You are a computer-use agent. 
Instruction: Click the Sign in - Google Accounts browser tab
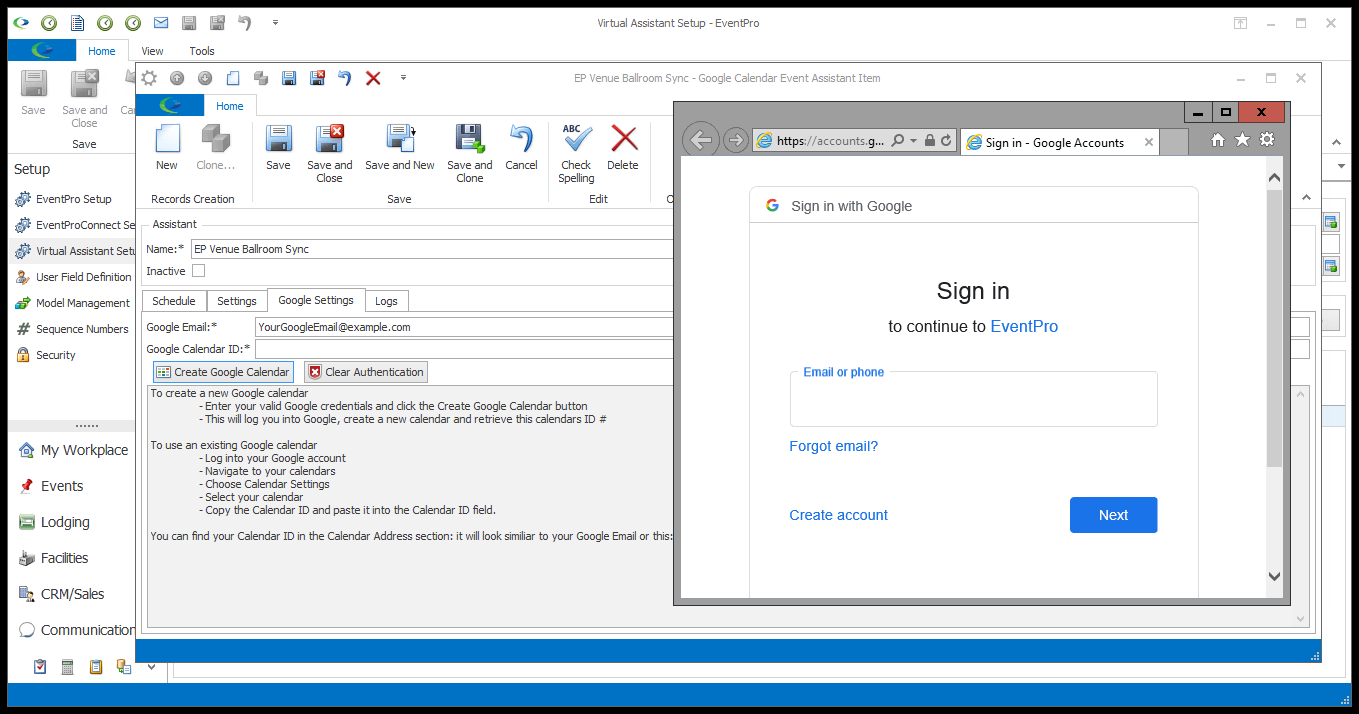(x=1060, y=143)
